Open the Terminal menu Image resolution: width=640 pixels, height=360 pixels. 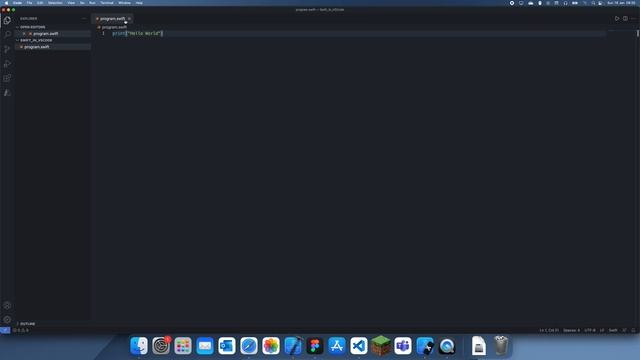tap(107, 3)
